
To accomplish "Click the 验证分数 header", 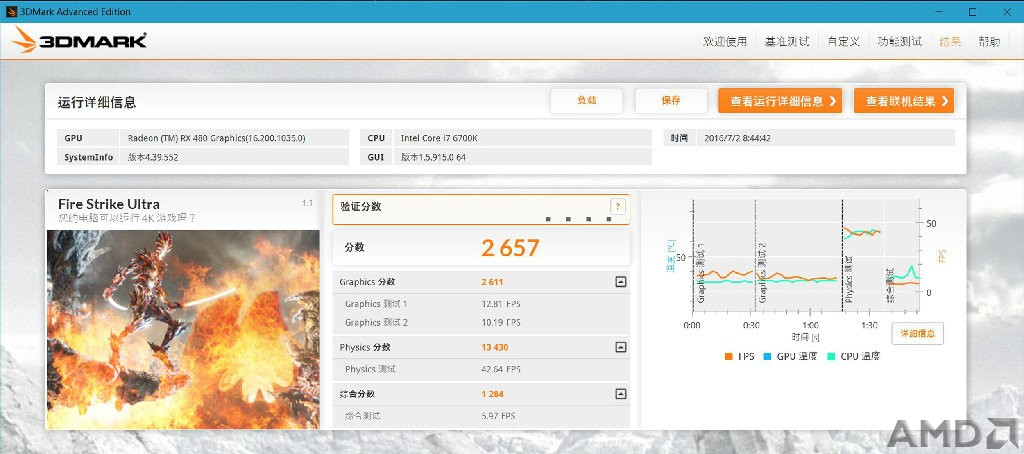I will pos(360,206).
